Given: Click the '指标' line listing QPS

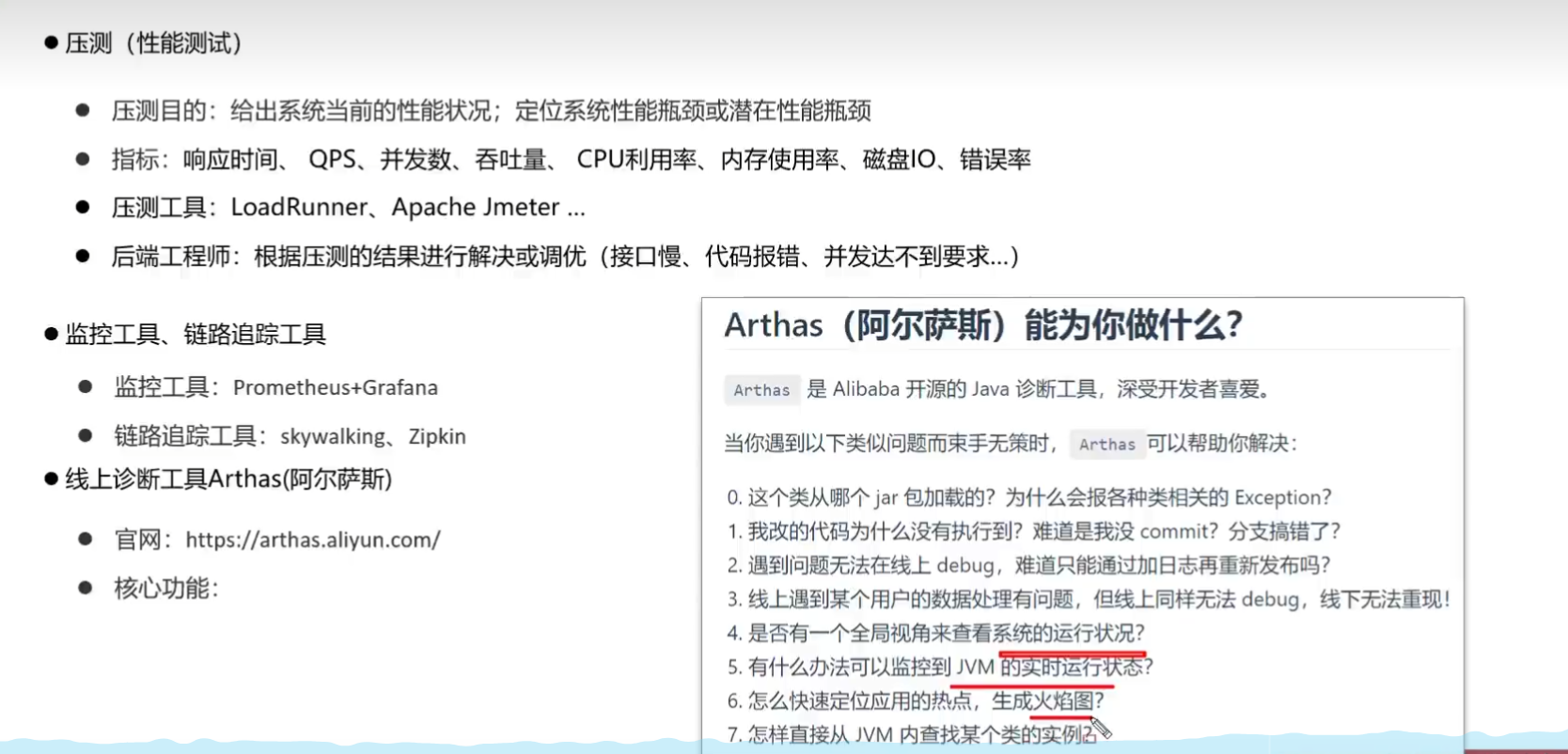Looking at the screenshot, I should coord(571,160).
